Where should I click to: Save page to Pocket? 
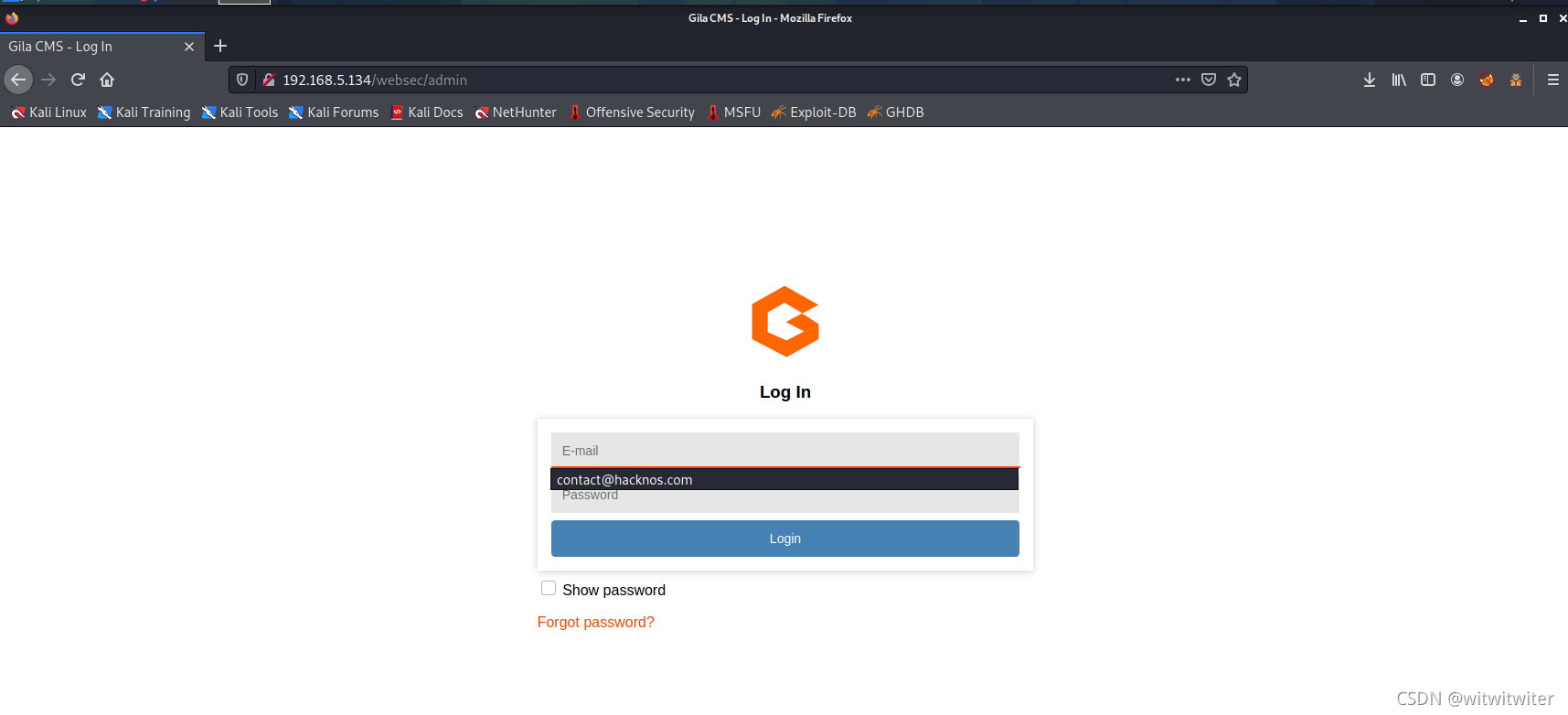click(x=1209, y=80)
